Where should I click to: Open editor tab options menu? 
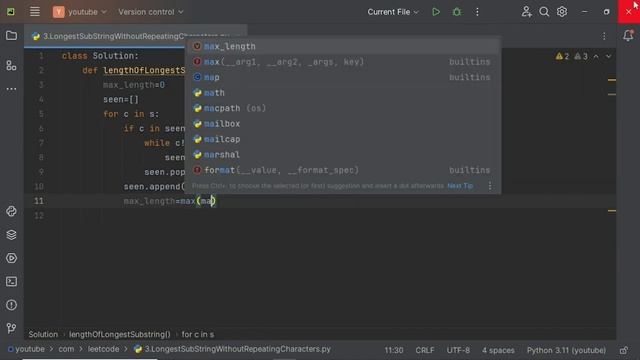604,36
